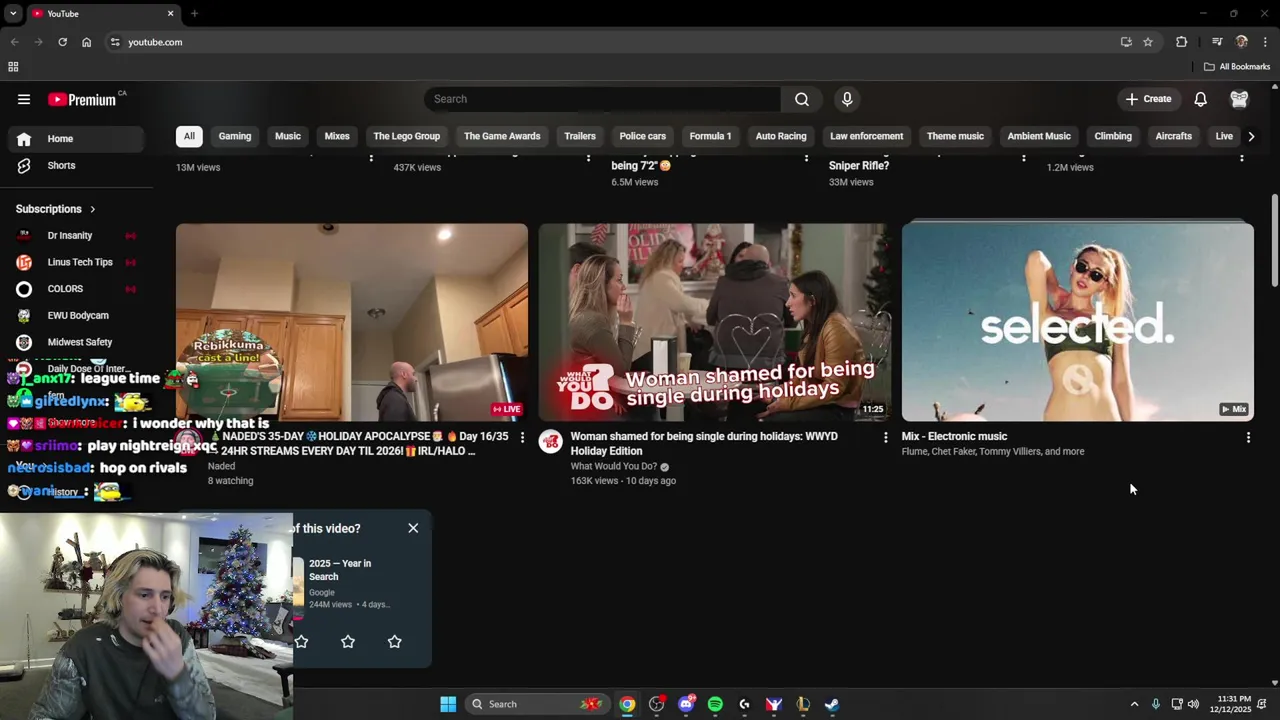This screenshot has height=720, width=1280.
Task: Open Chrome media controls icon
Action: coord(1217,42)
